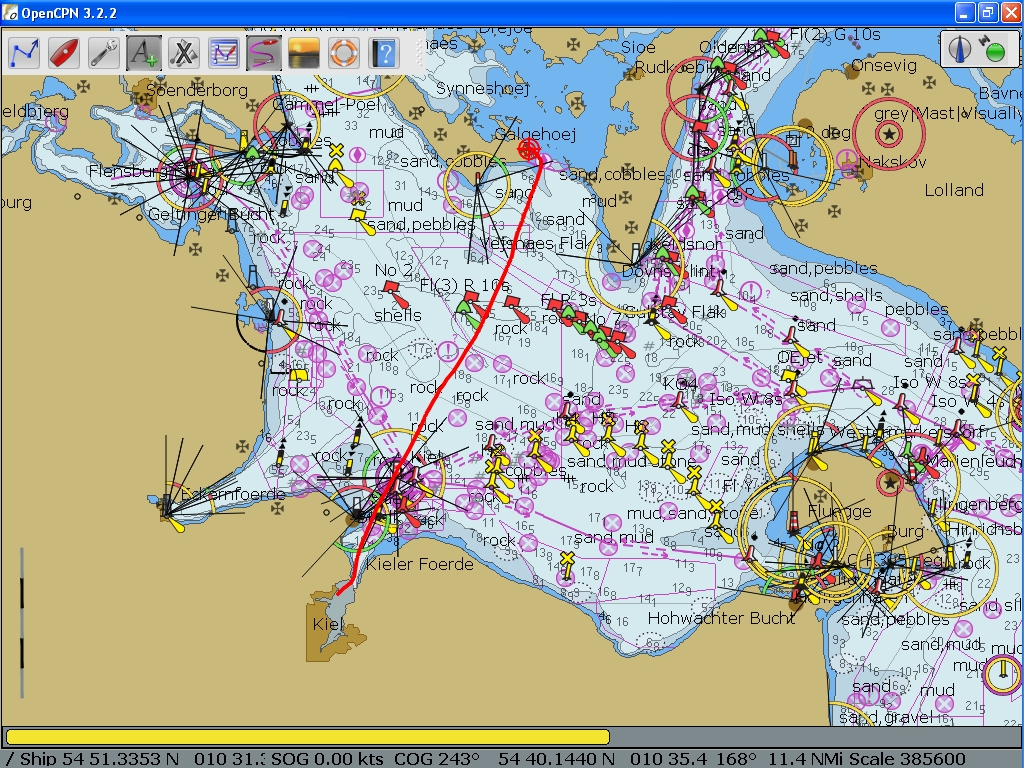Click the 'Nakskov' label
Image resolution: width=1024 pixels, height=768 pixels.
[892, 162]
